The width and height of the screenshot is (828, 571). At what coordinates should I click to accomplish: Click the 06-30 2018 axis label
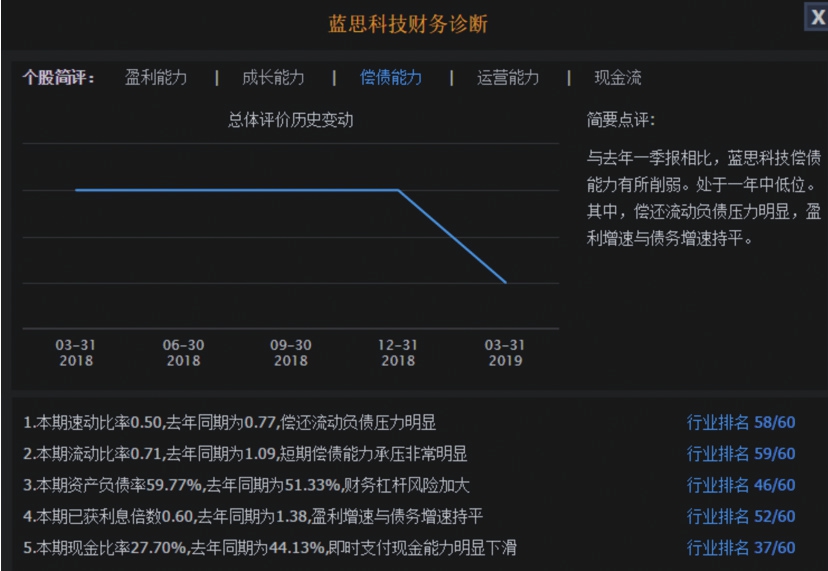[183, 353]
